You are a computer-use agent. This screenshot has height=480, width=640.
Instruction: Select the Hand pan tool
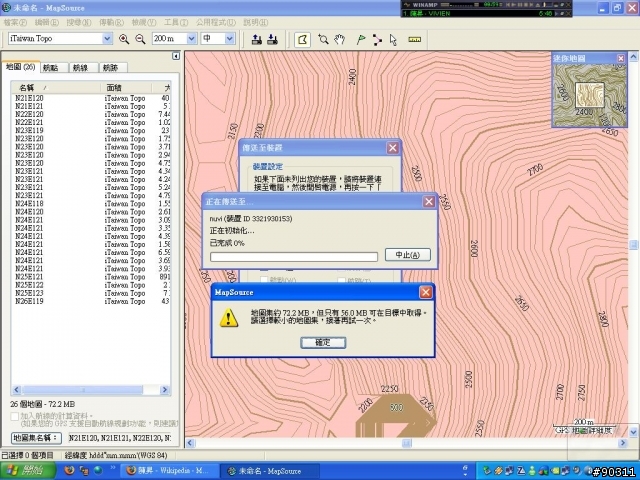[340, 40]
